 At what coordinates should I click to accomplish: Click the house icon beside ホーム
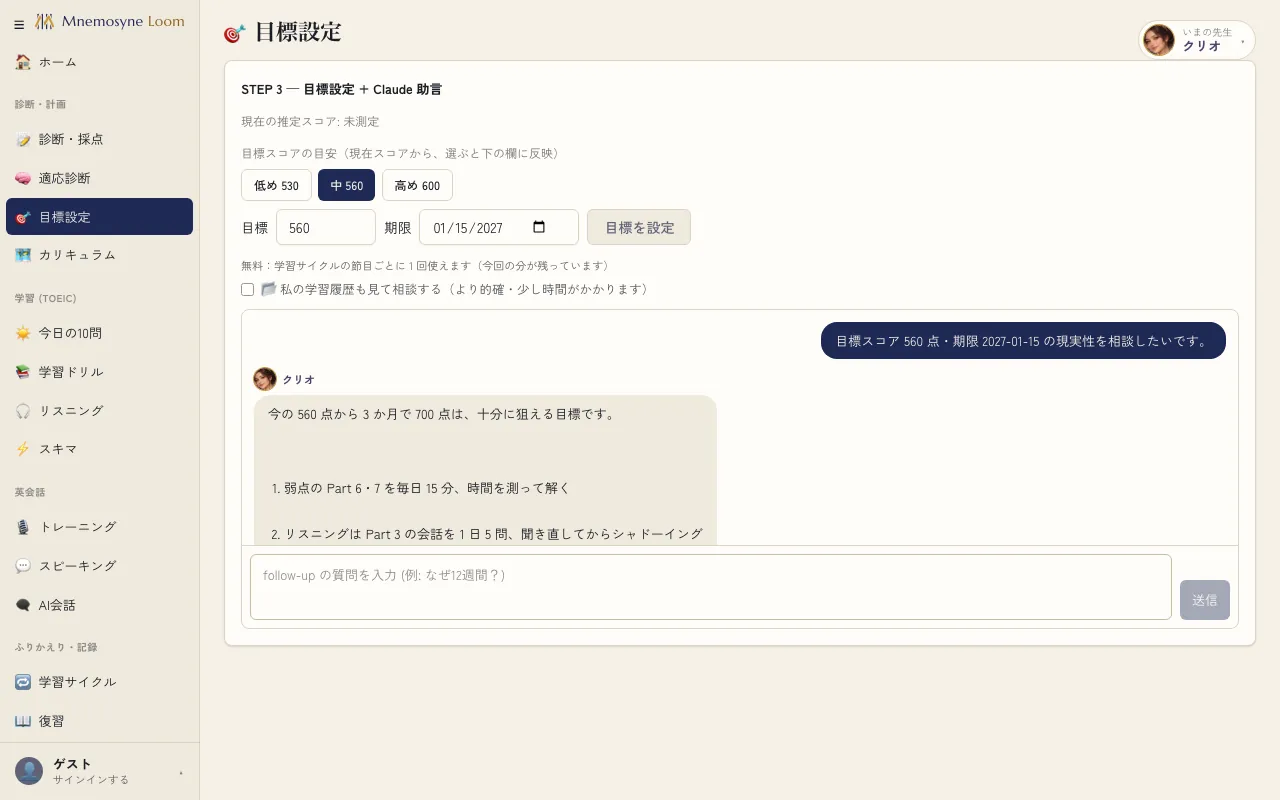pos(23,62)
